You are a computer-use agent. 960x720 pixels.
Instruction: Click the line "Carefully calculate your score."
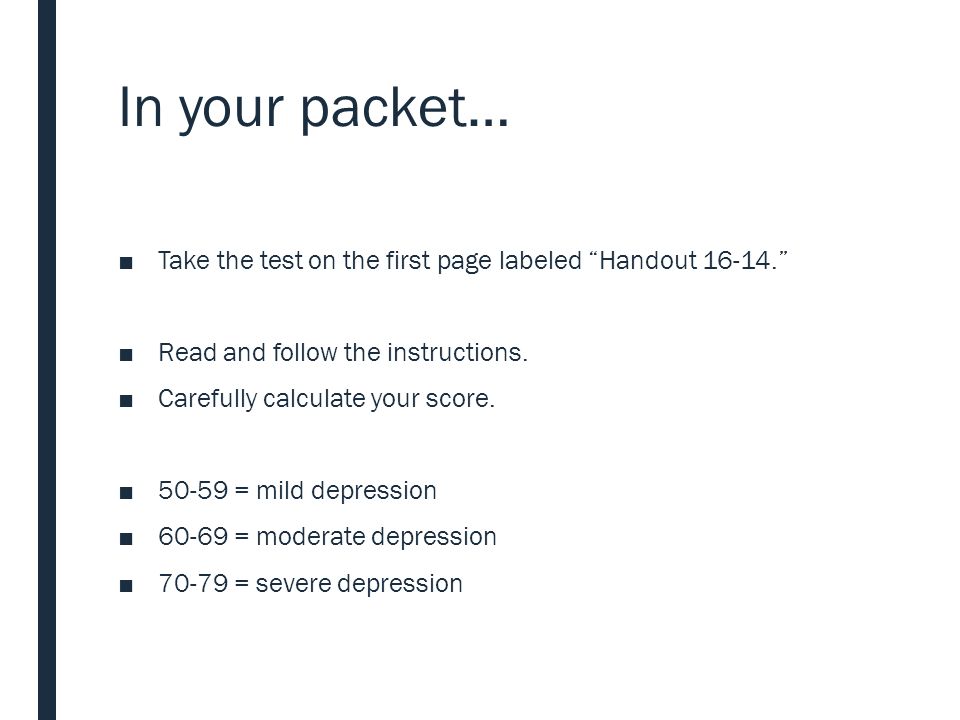point(326,399)
